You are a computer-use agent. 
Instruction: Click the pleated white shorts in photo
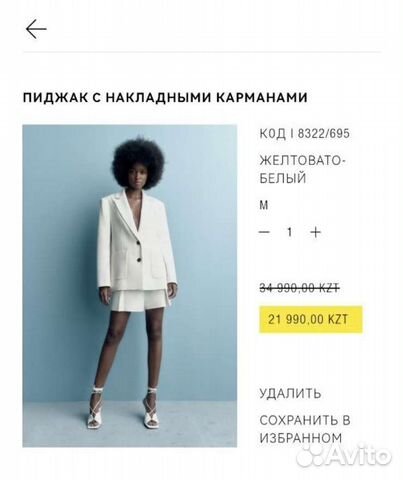pyautogui.click(x=139, y=300)
